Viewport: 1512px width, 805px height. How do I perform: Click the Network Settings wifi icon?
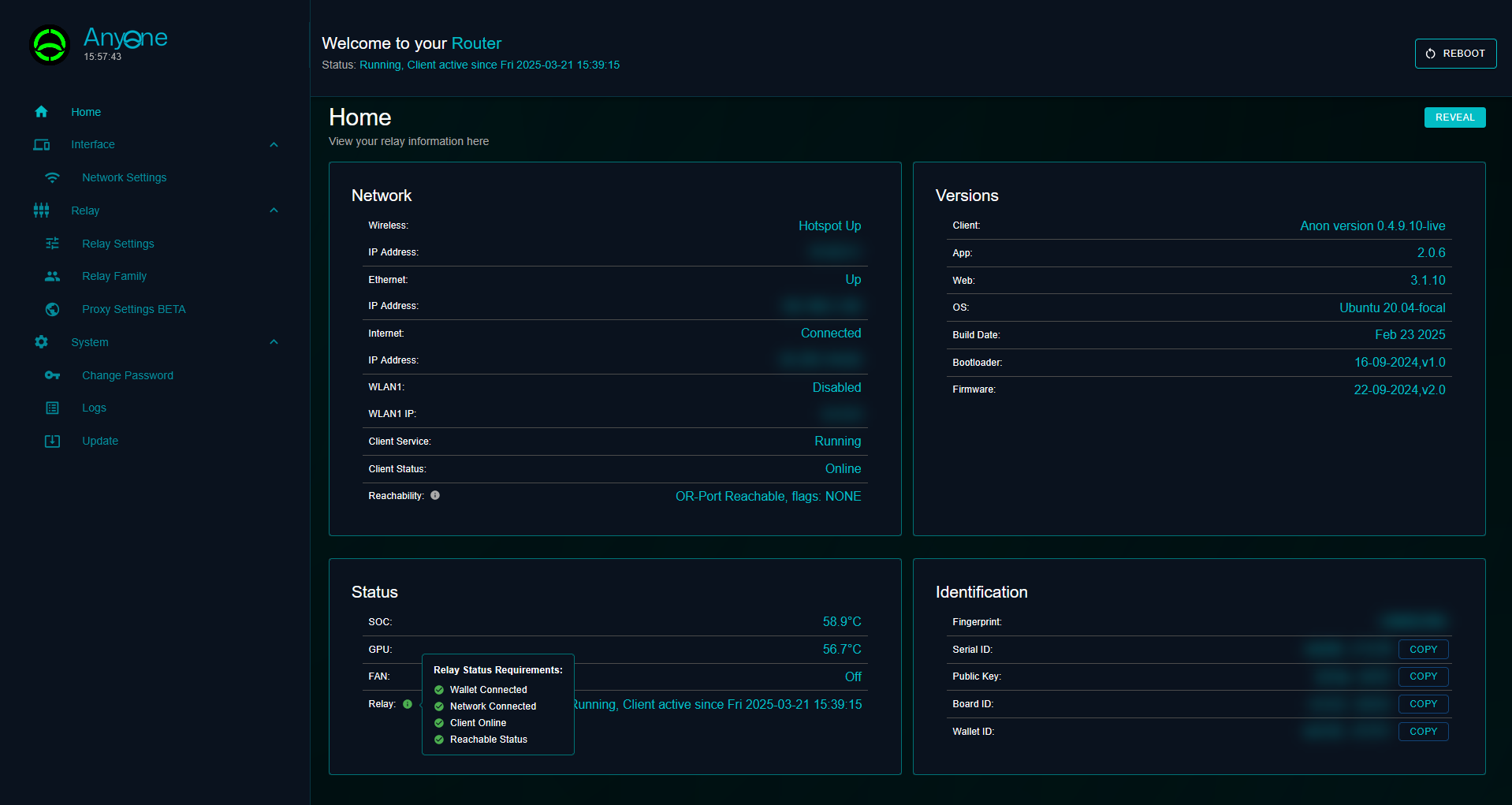coord(52,177)
